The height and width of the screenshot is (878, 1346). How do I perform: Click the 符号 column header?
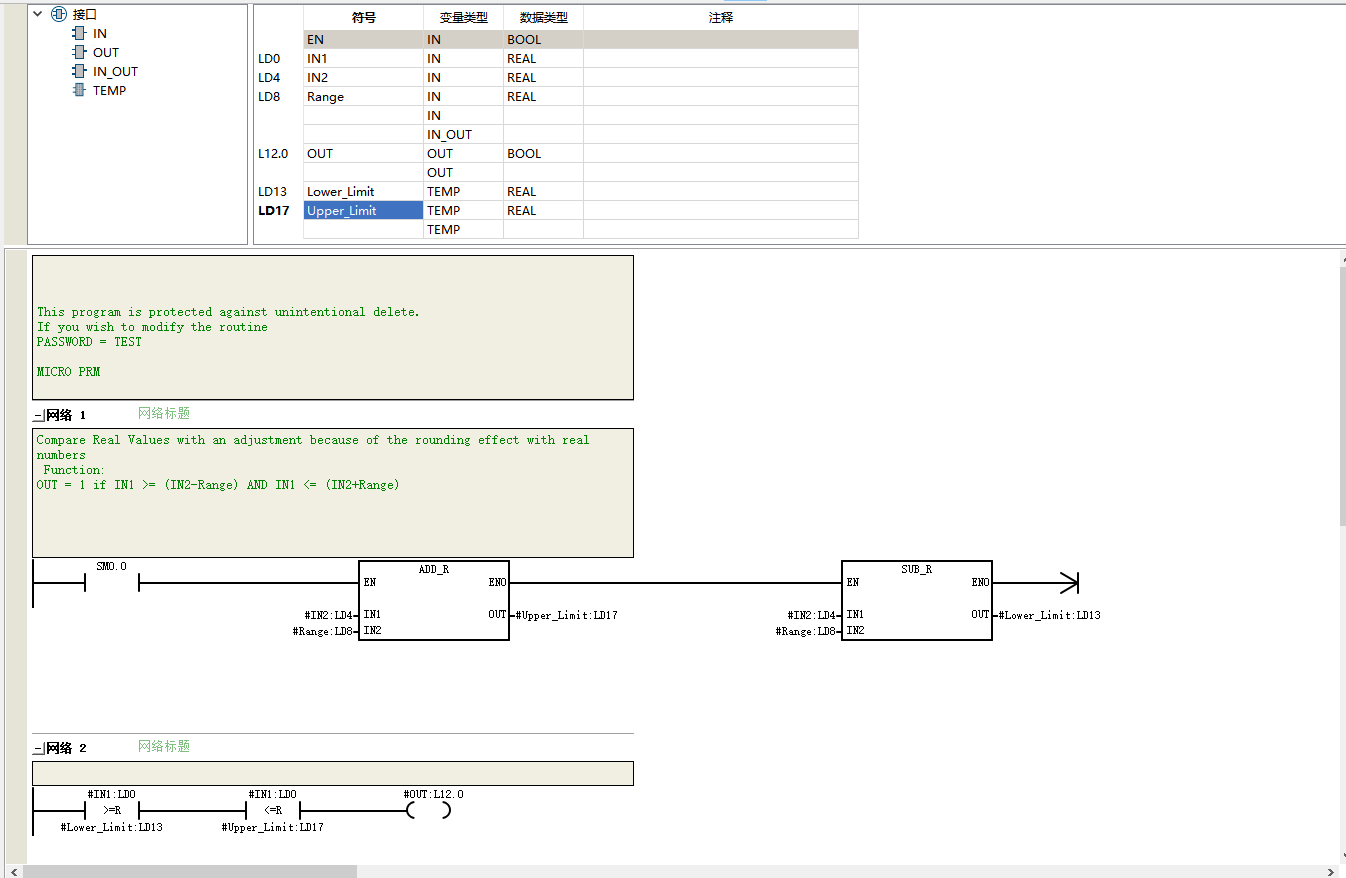coord(363,18)
